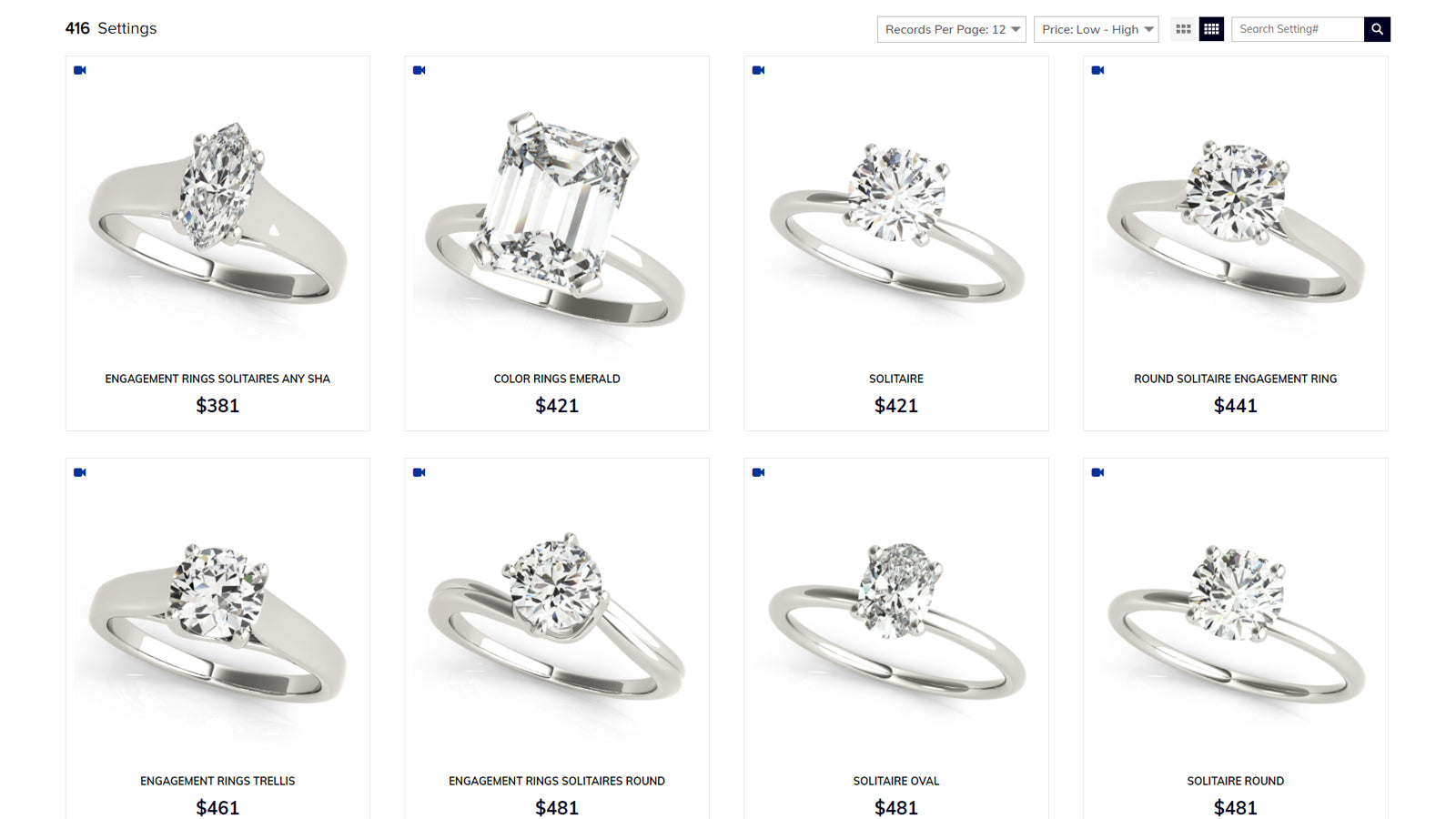This screenshot has height=819, width=1456.
Task: Play video for Color Rings Emerald
Action: [420, 70]
